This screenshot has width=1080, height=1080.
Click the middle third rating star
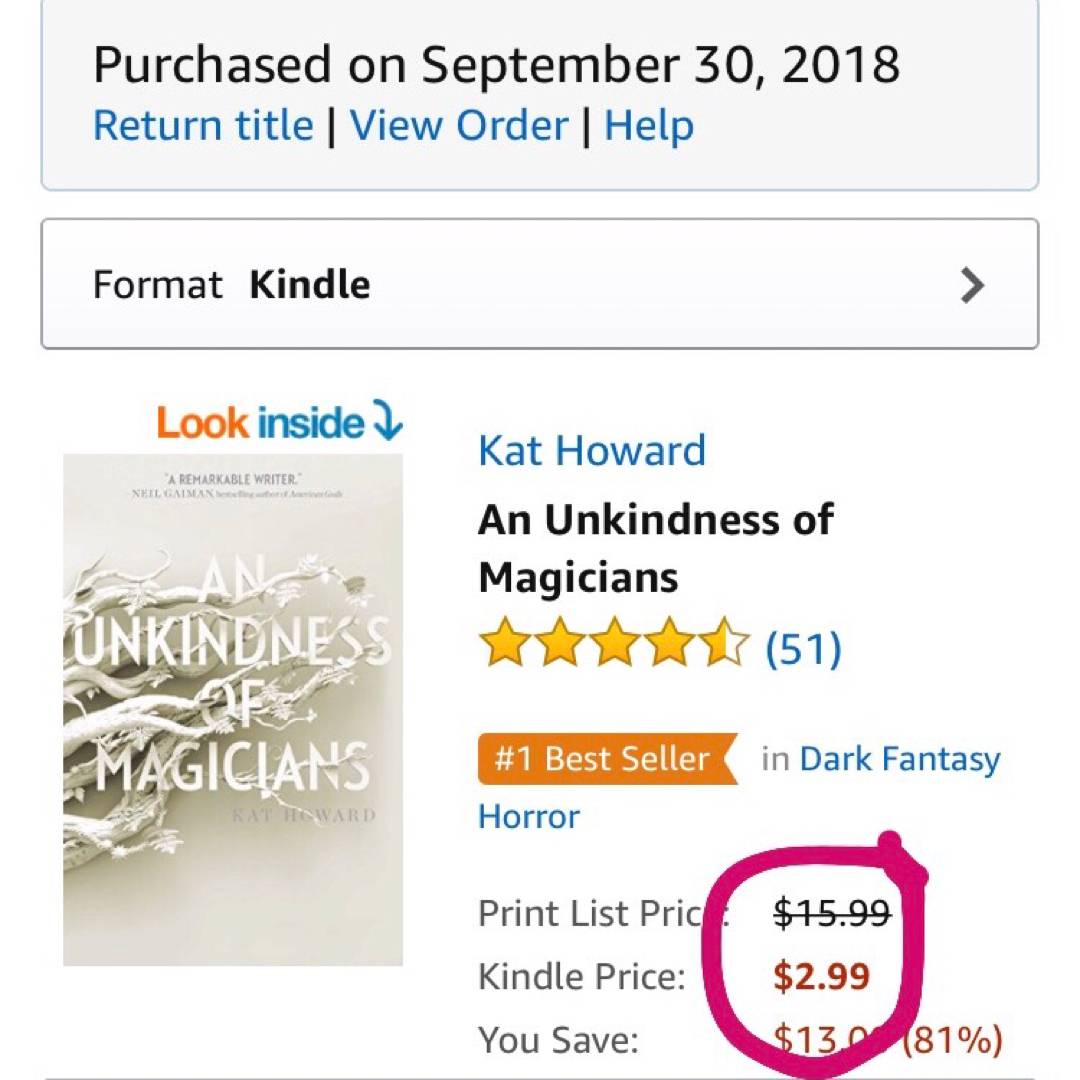pyautogui.click(x=614, y=643)
